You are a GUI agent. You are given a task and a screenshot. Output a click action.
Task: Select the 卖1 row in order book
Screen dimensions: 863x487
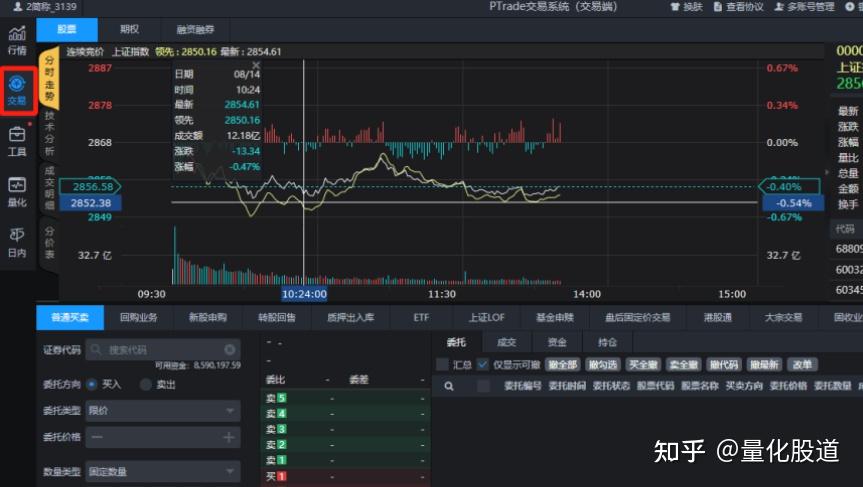click(x=346, y=459)
